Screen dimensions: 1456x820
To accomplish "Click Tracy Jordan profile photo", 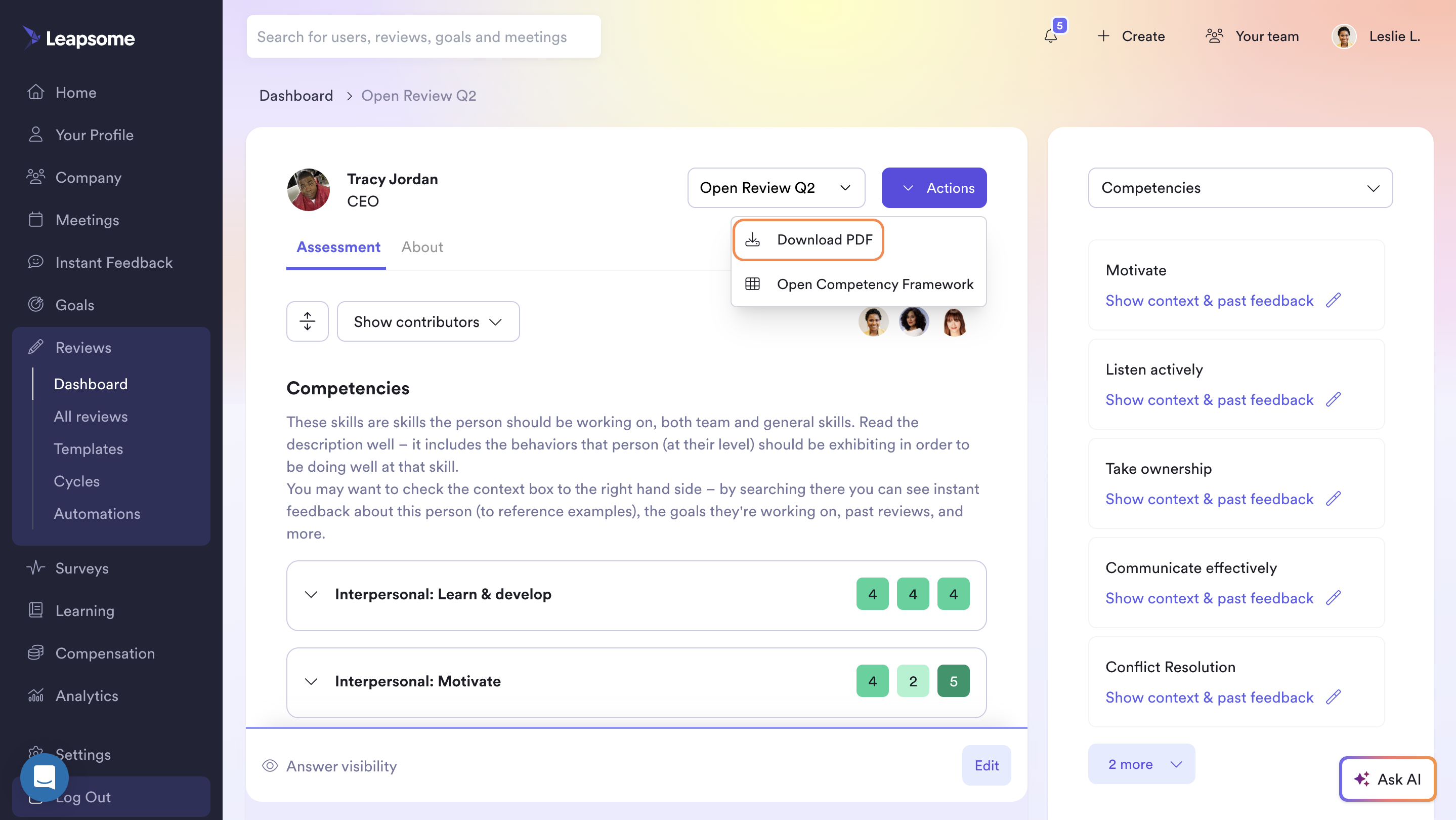I will 309,189.
